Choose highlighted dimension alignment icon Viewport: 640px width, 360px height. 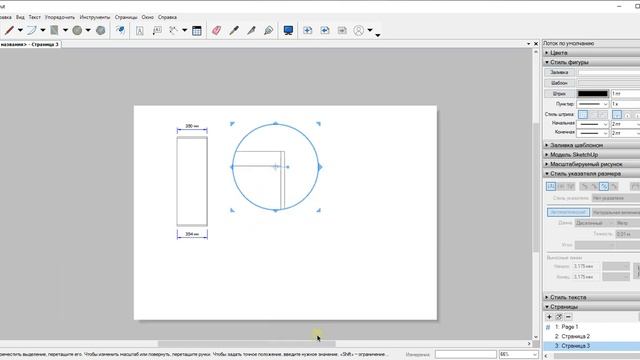point(604,187)
